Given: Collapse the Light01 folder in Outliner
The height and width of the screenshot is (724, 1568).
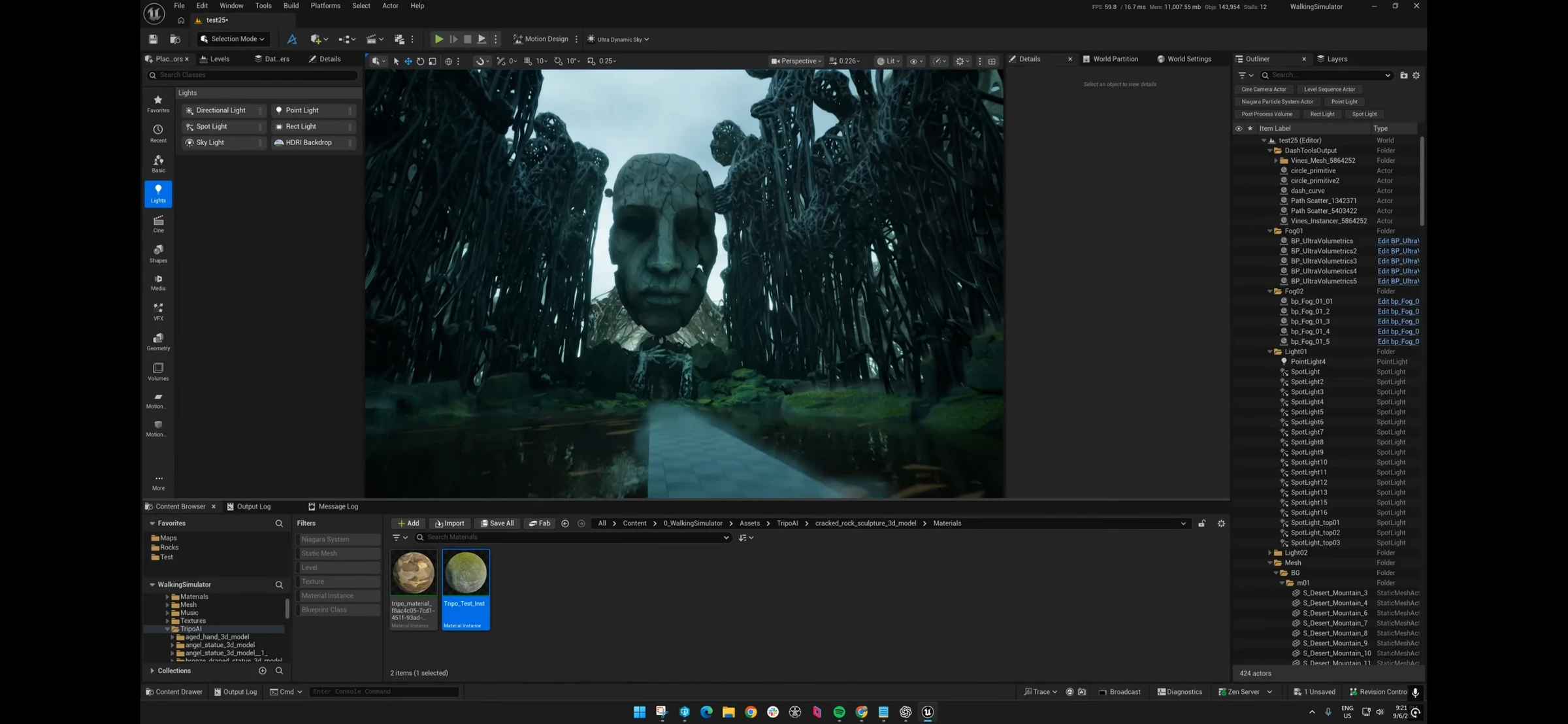Looking at the screenshot, I should coord(1270,352).
